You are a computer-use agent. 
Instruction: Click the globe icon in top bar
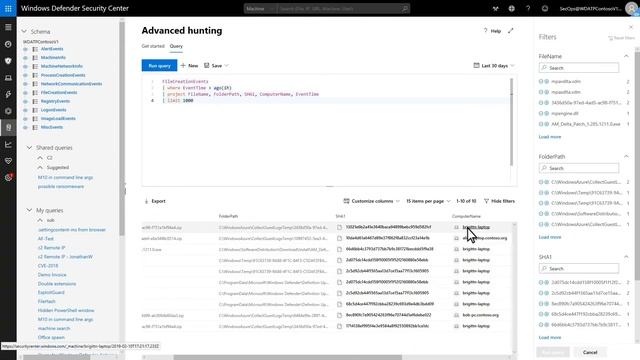[511, 8]
